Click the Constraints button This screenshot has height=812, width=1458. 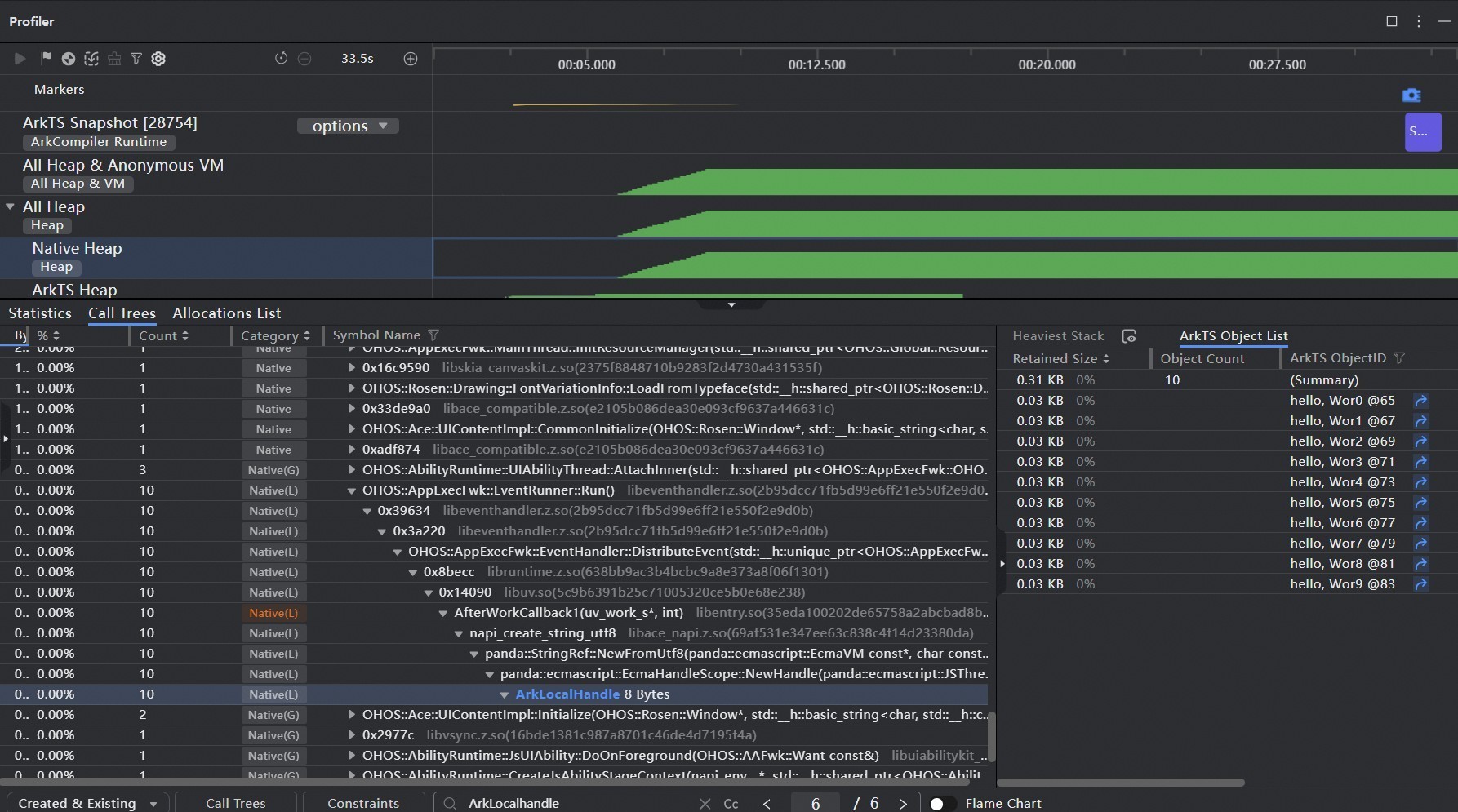coord(363,803)
